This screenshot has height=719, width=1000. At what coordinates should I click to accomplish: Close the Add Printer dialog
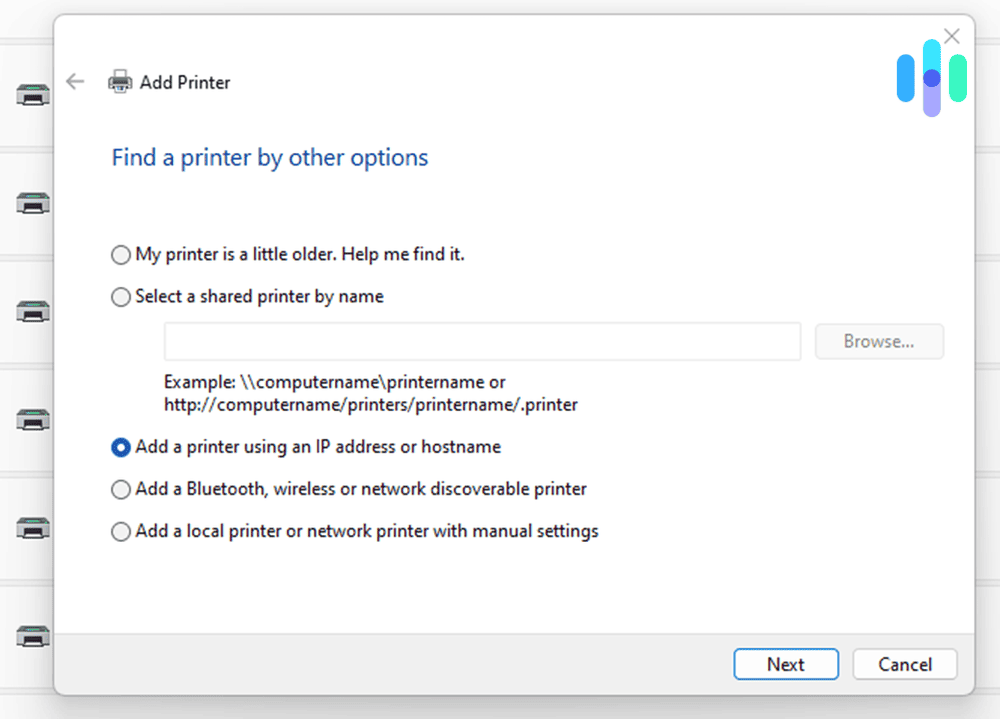click(x=951, y=35)
